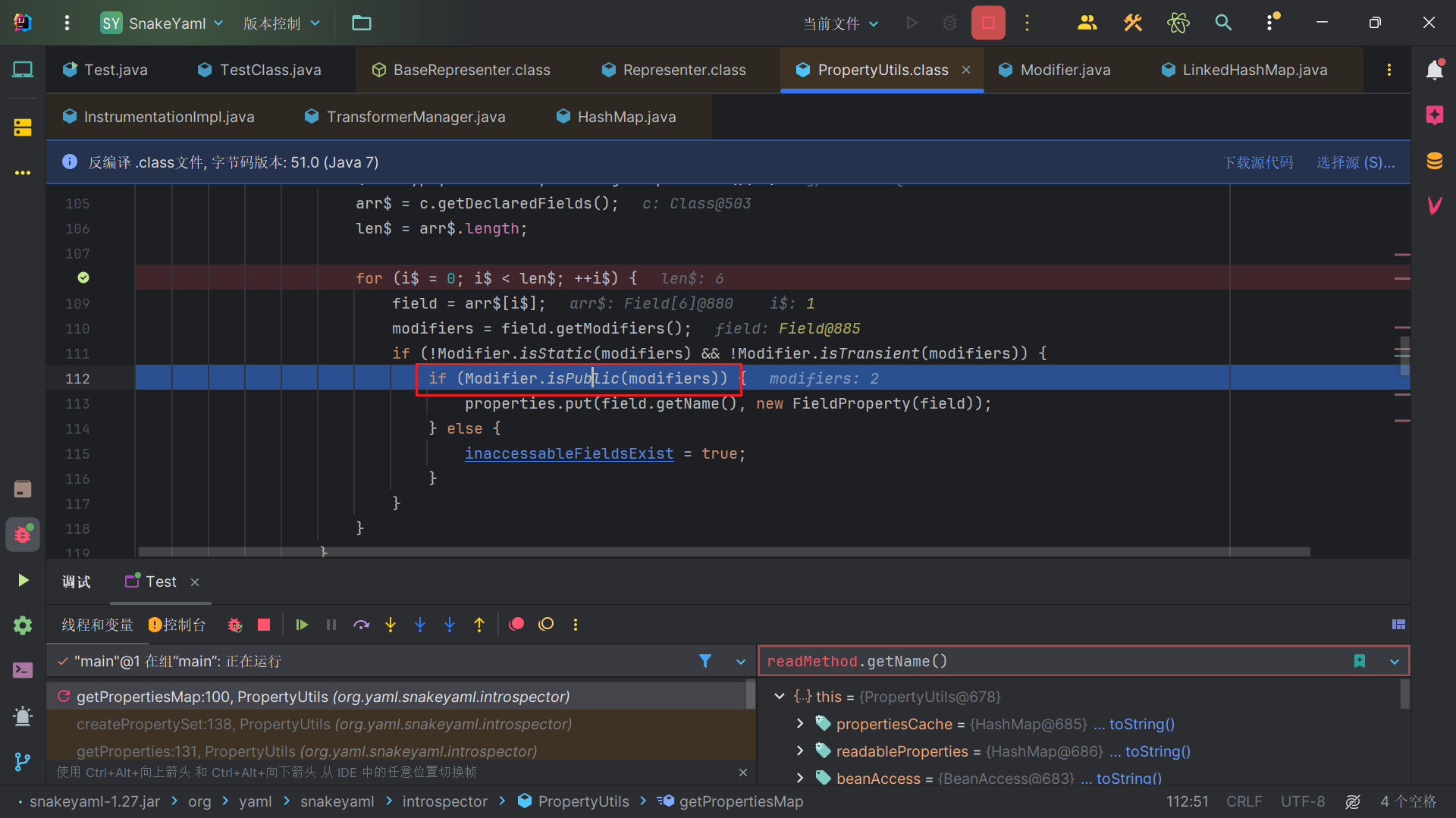Switch to TestClass.java editor tab
This screenshot has height=818, width=1456.
[x=259, y=70]
